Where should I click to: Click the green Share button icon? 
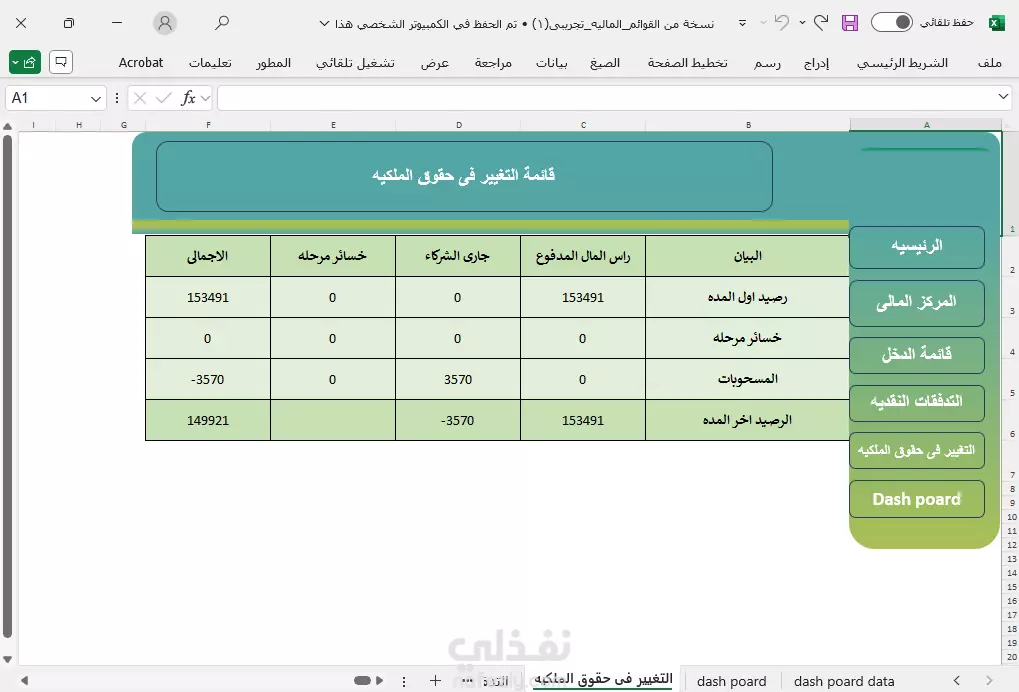click(x=25, y=62)
